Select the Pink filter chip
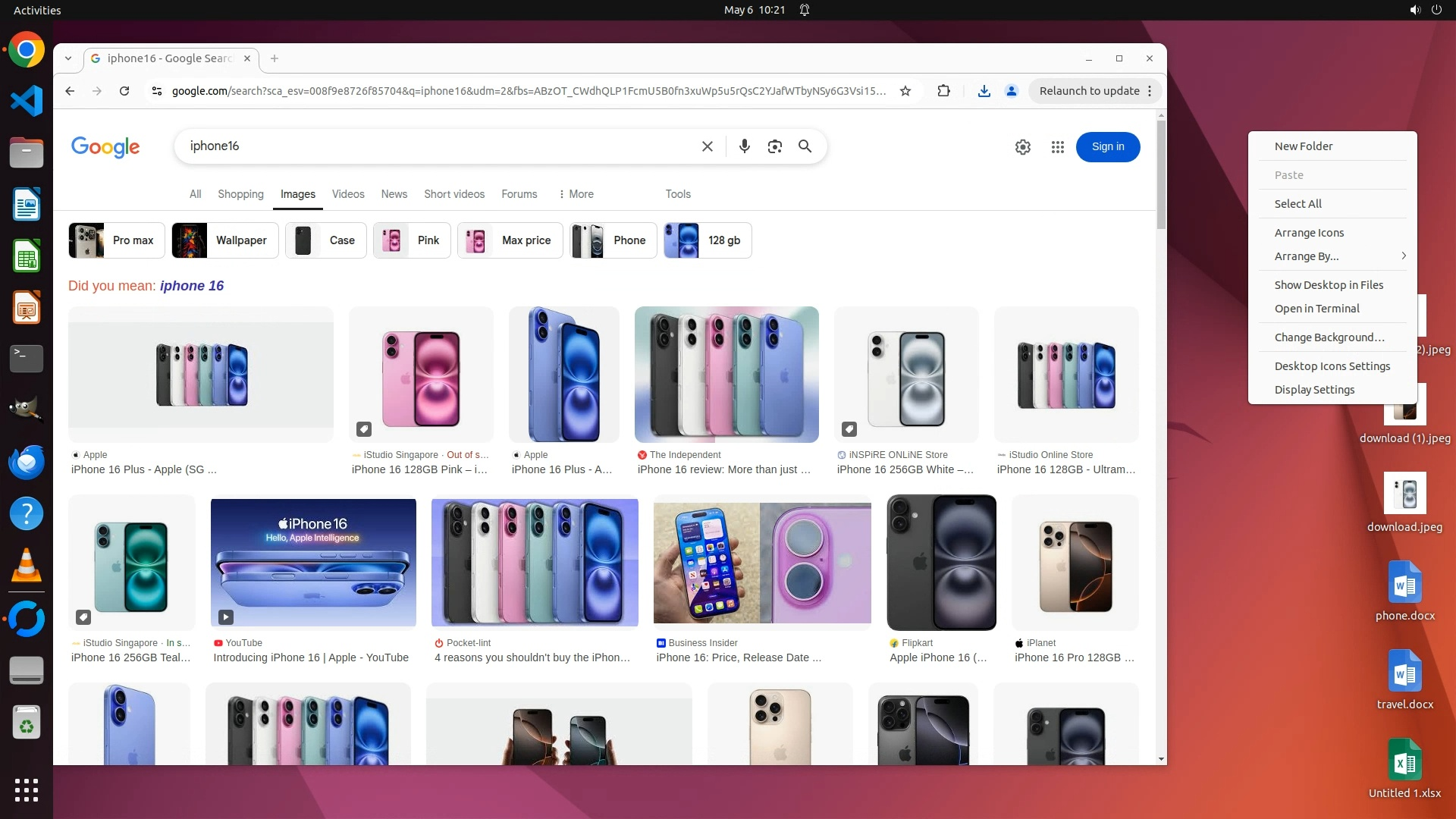 tap(412, 240)
